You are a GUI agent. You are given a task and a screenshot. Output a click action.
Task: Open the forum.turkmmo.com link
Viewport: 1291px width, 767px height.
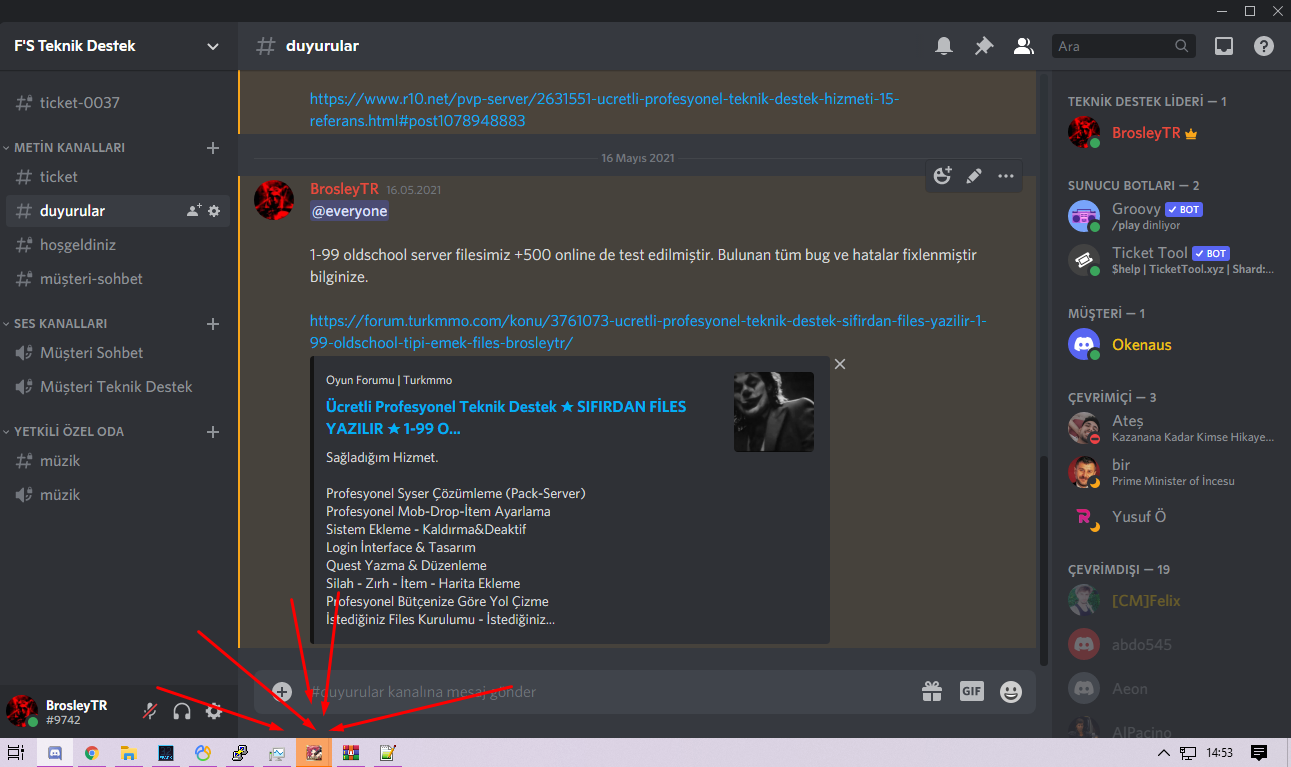pyautogui.click(x=648, y=332)
